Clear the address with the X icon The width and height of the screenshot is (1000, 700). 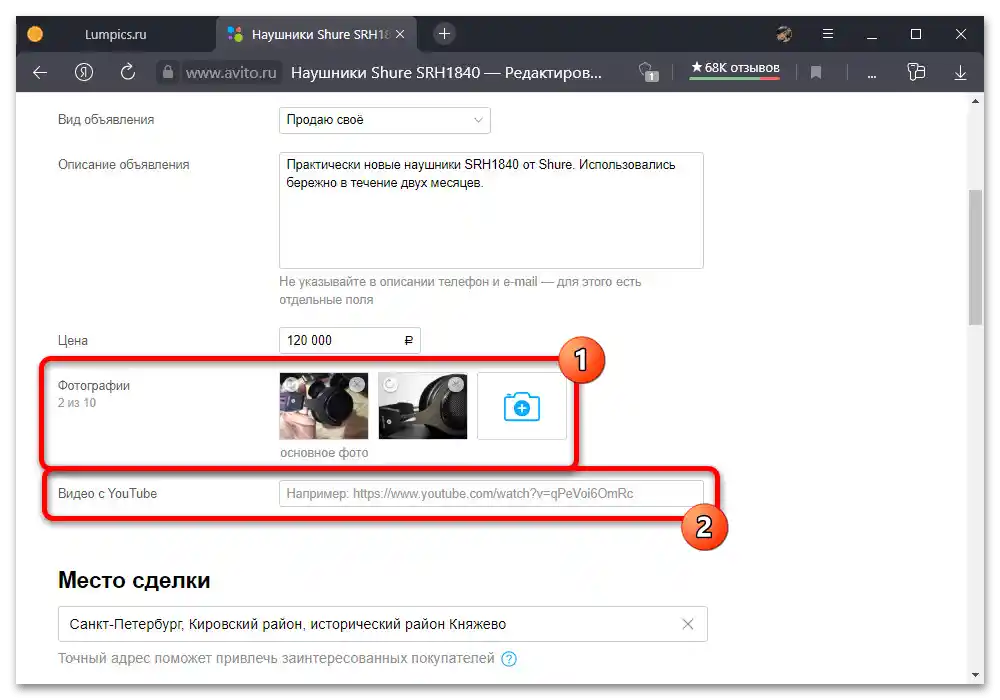point(688,624)
